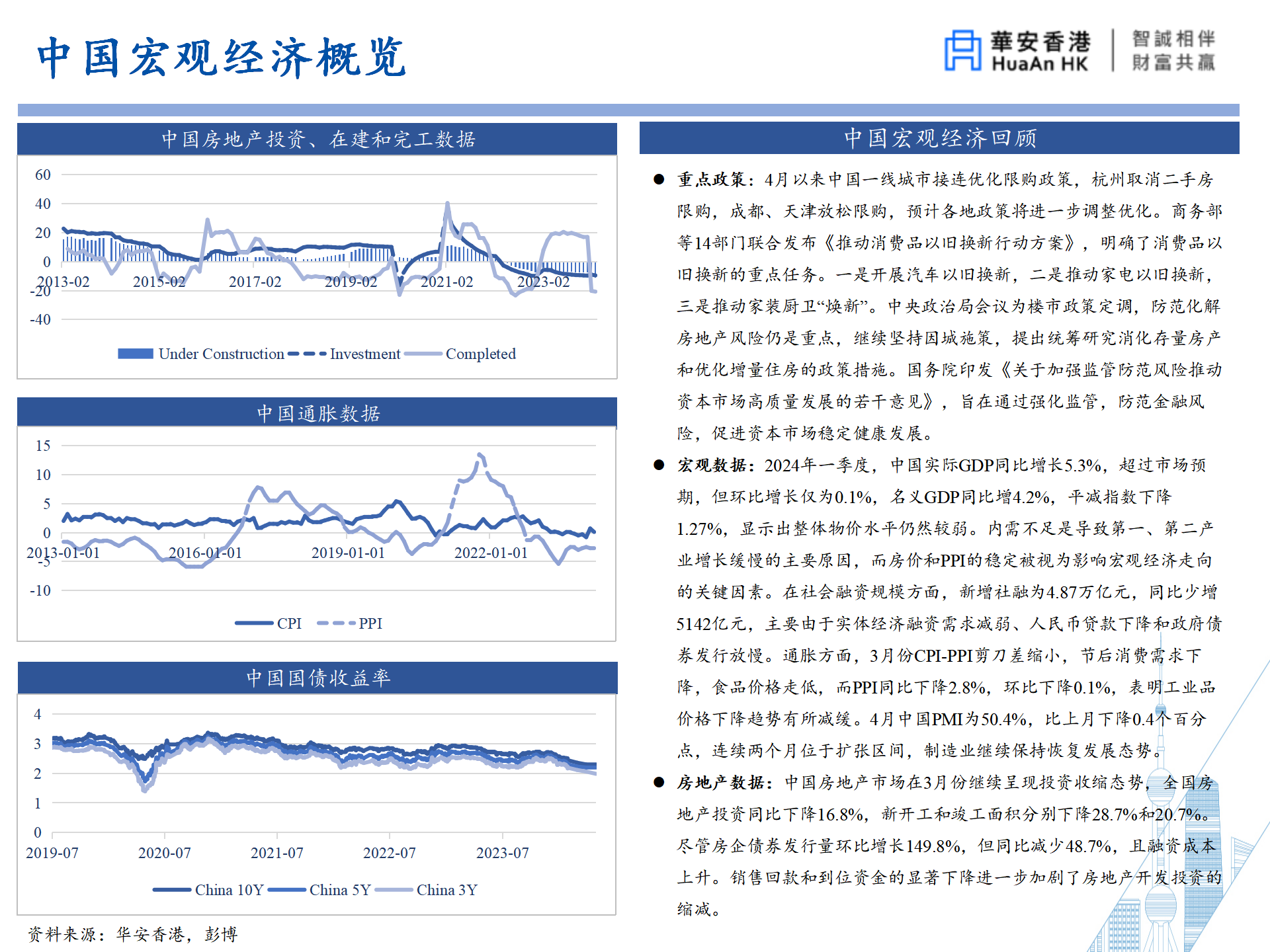Select the 'Under Construction' legend label
Screen dimensions: 1270x952
click(222, 354)
